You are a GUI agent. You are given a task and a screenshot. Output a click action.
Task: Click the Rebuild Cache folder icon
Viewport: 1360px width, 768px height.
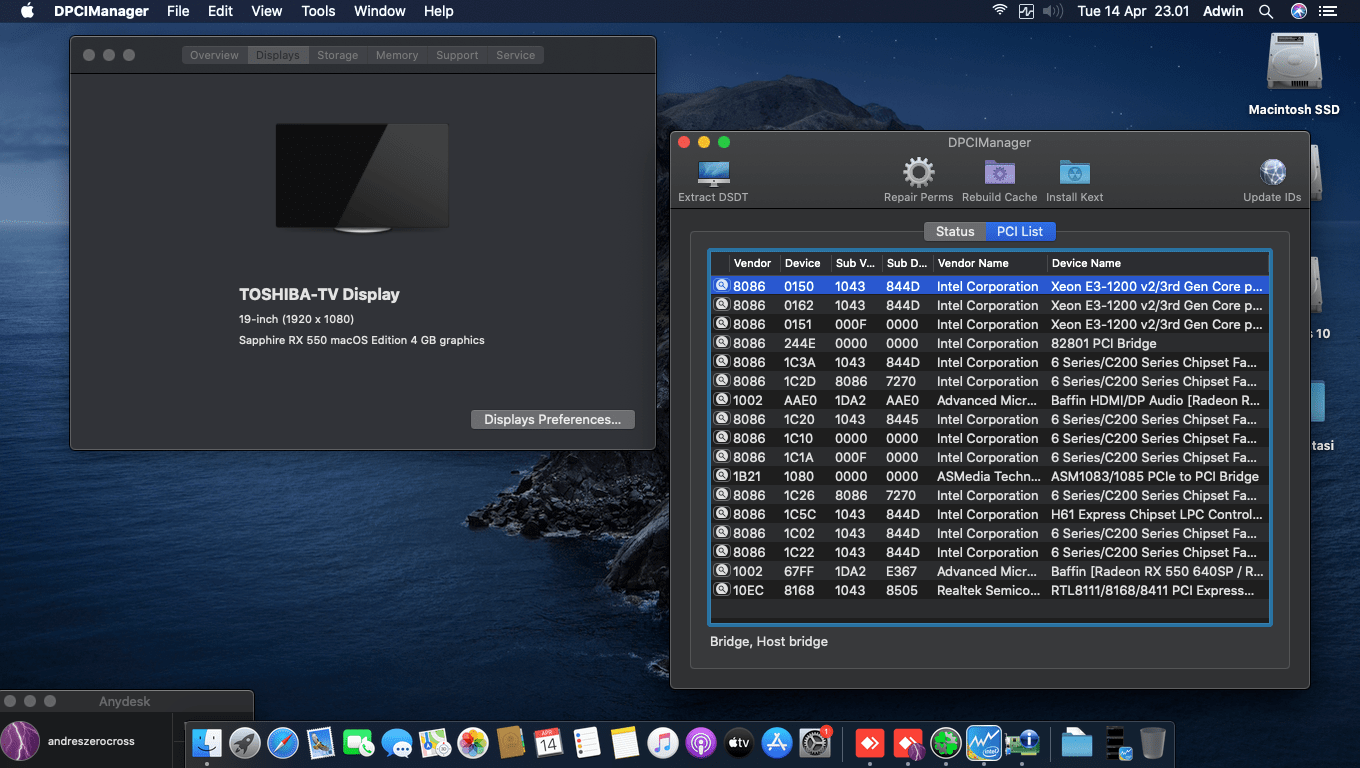pos(999,172)
